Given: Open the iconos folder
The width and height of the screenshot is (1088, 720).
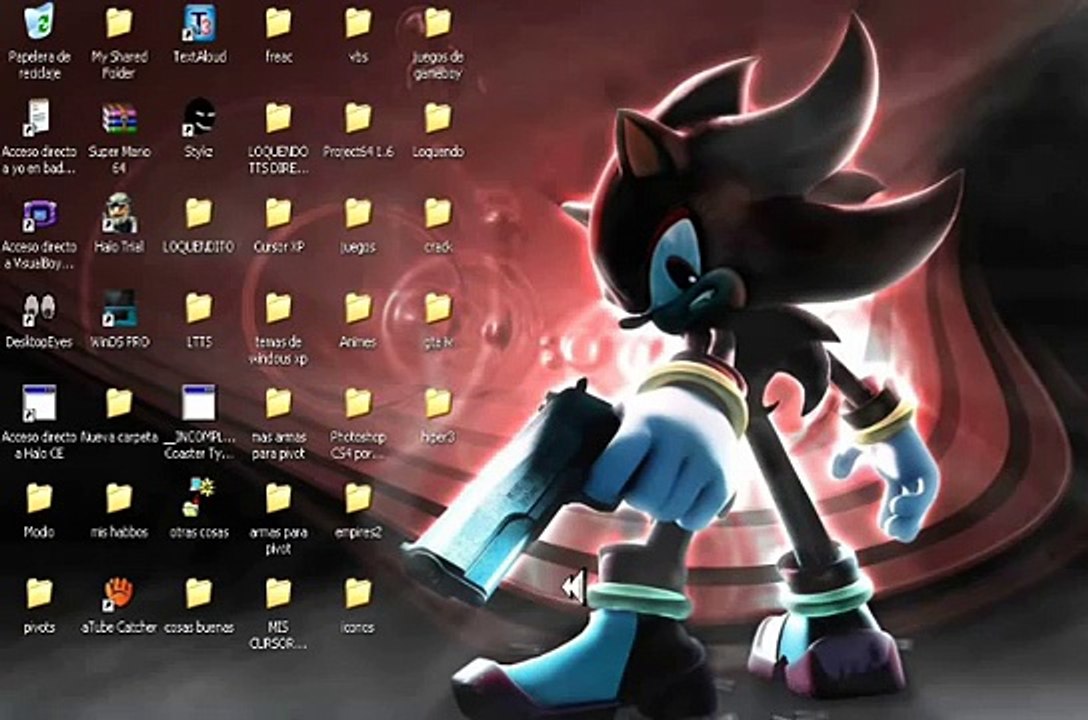Looking at the screenshot, I should pyautogui.click(x=358, y=592).
